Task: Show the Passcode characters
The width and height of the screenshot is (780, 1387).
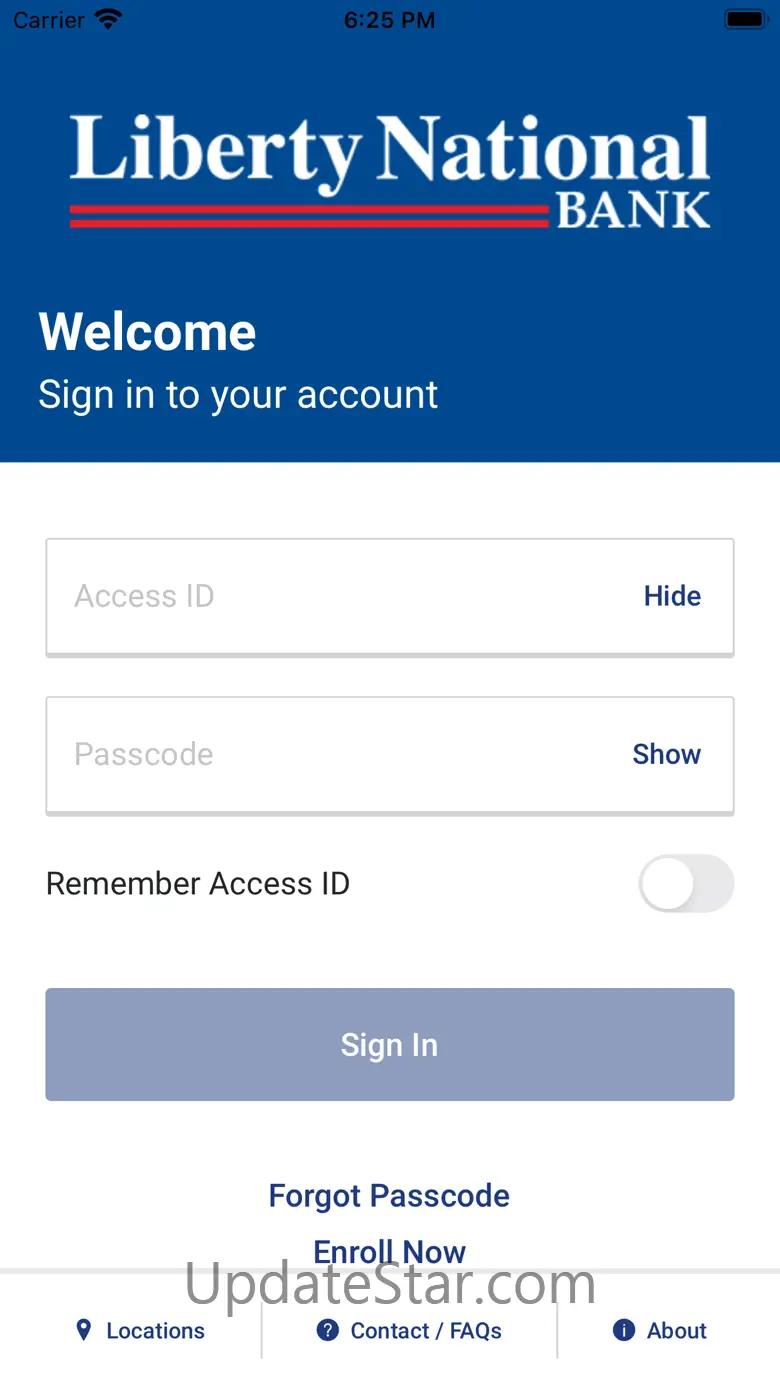Action: coord(666,754)
